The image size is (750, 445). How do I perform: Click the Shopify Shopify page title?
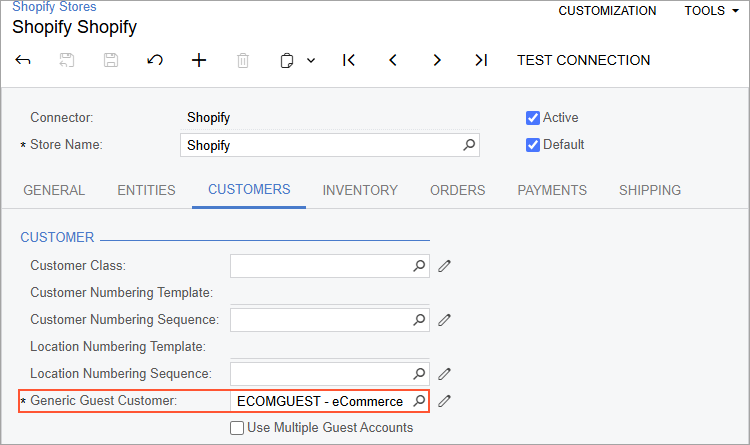pyautogui.click(x=75, y=27)
